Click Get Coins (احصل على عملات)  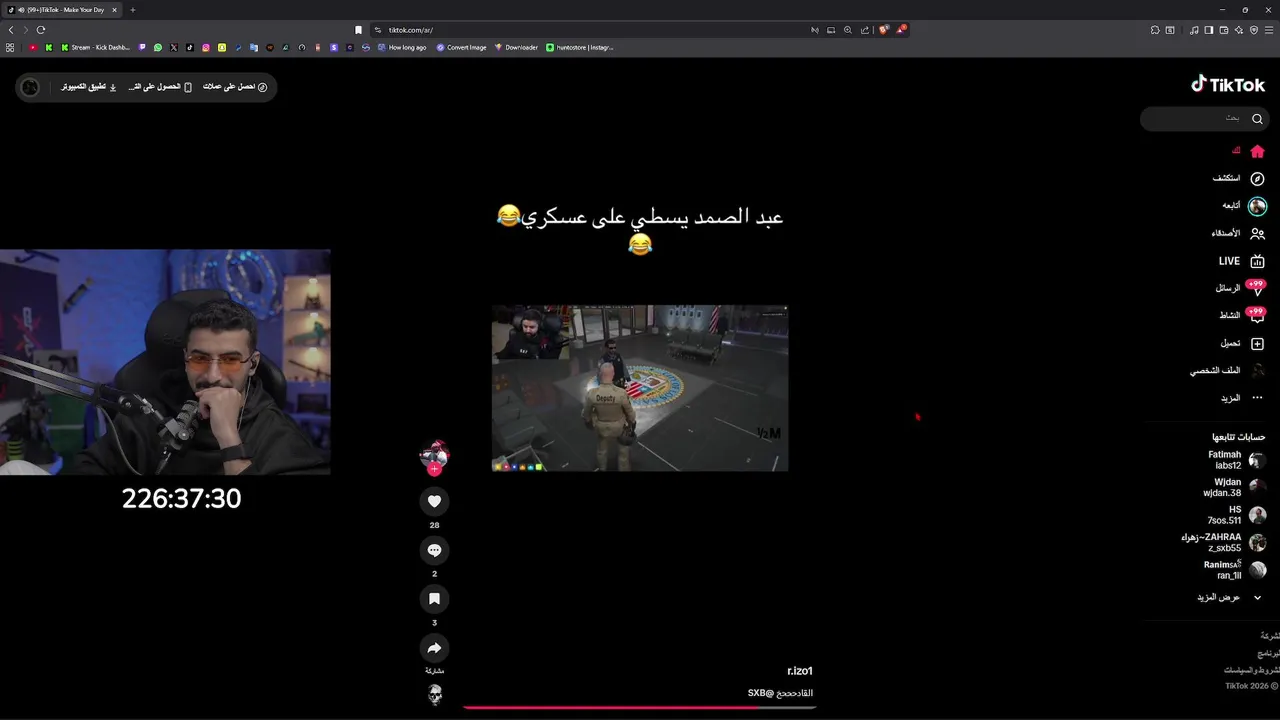(x=235, y=87)
